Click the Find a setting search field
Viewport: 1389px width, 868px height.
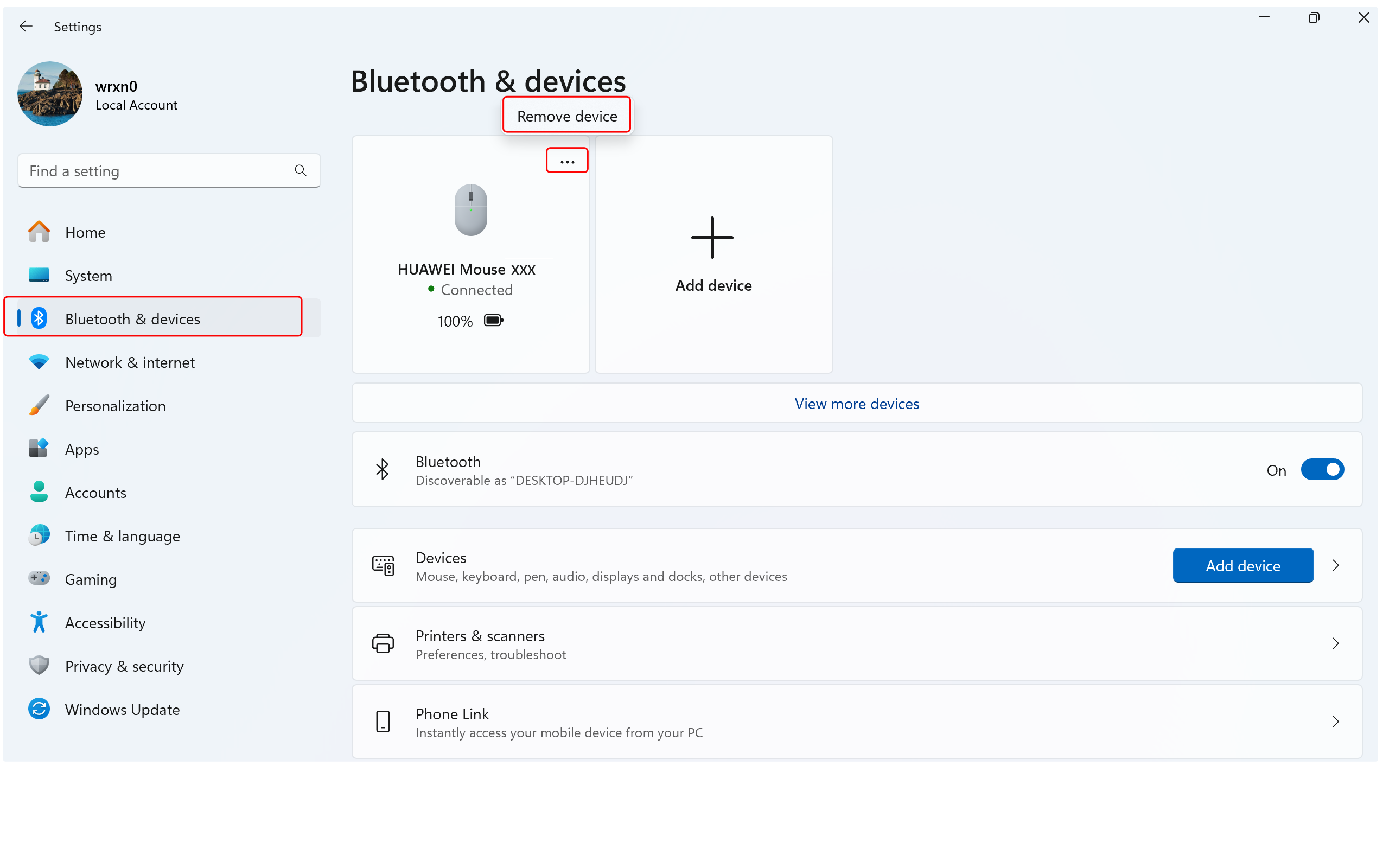click(167, 170)
